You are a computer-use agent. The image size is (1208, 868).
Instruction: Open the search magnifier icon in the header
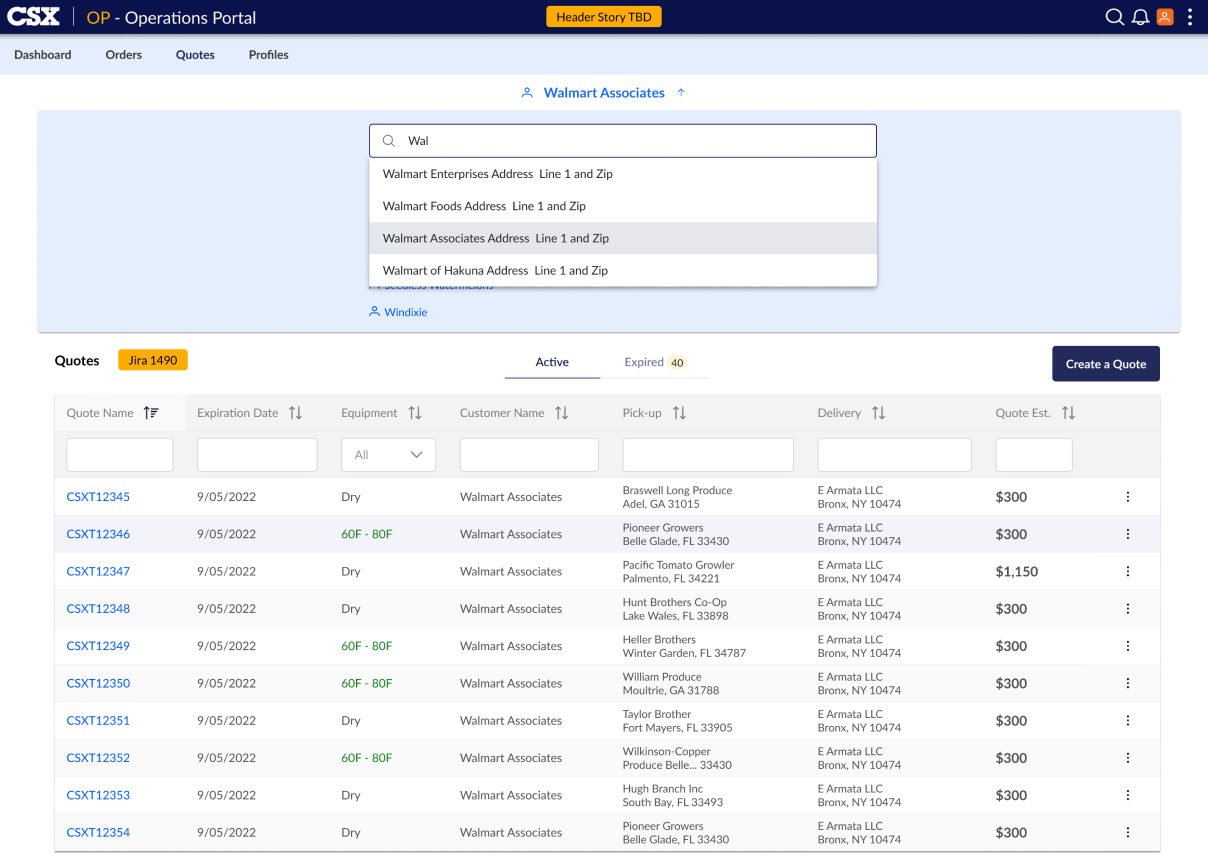(1114, 17)
